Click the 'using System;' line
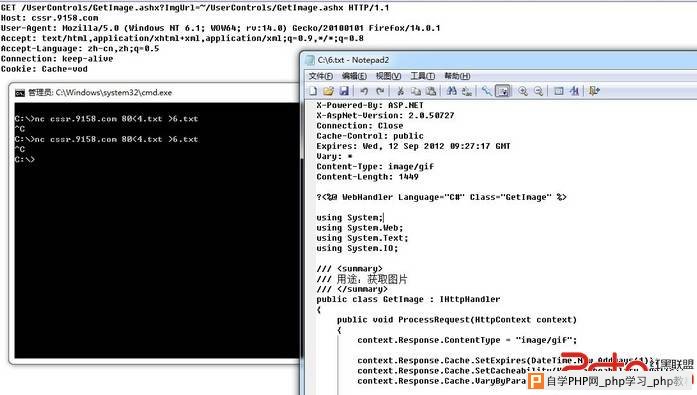The height and width of the screenshot is (395, 697). click(x=349, y=218)
